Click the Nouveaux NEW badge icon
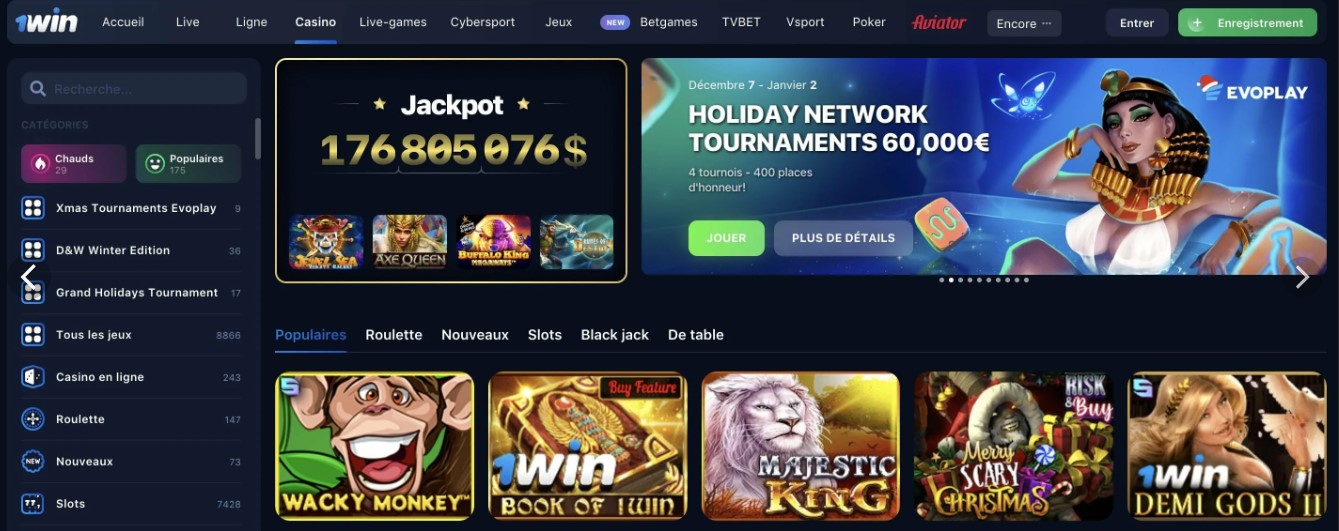This screenshot has height=531, width=1339. tap(33, 461)
